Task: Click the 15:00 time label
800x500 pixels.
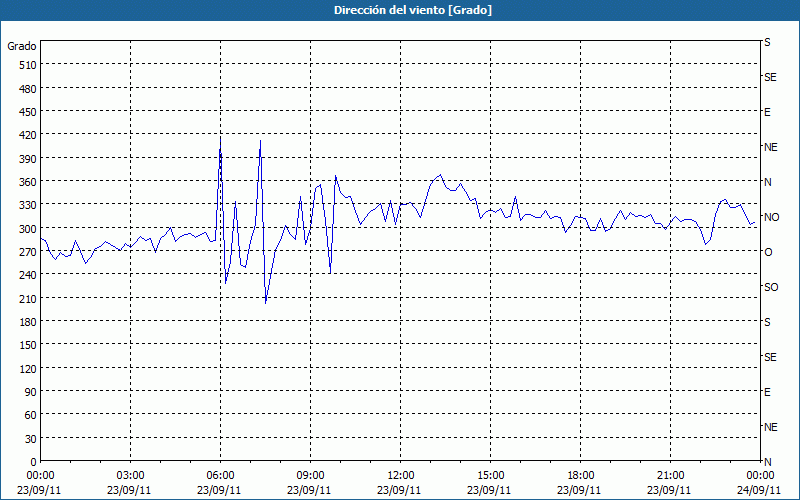Action: (x=490, y=476)
